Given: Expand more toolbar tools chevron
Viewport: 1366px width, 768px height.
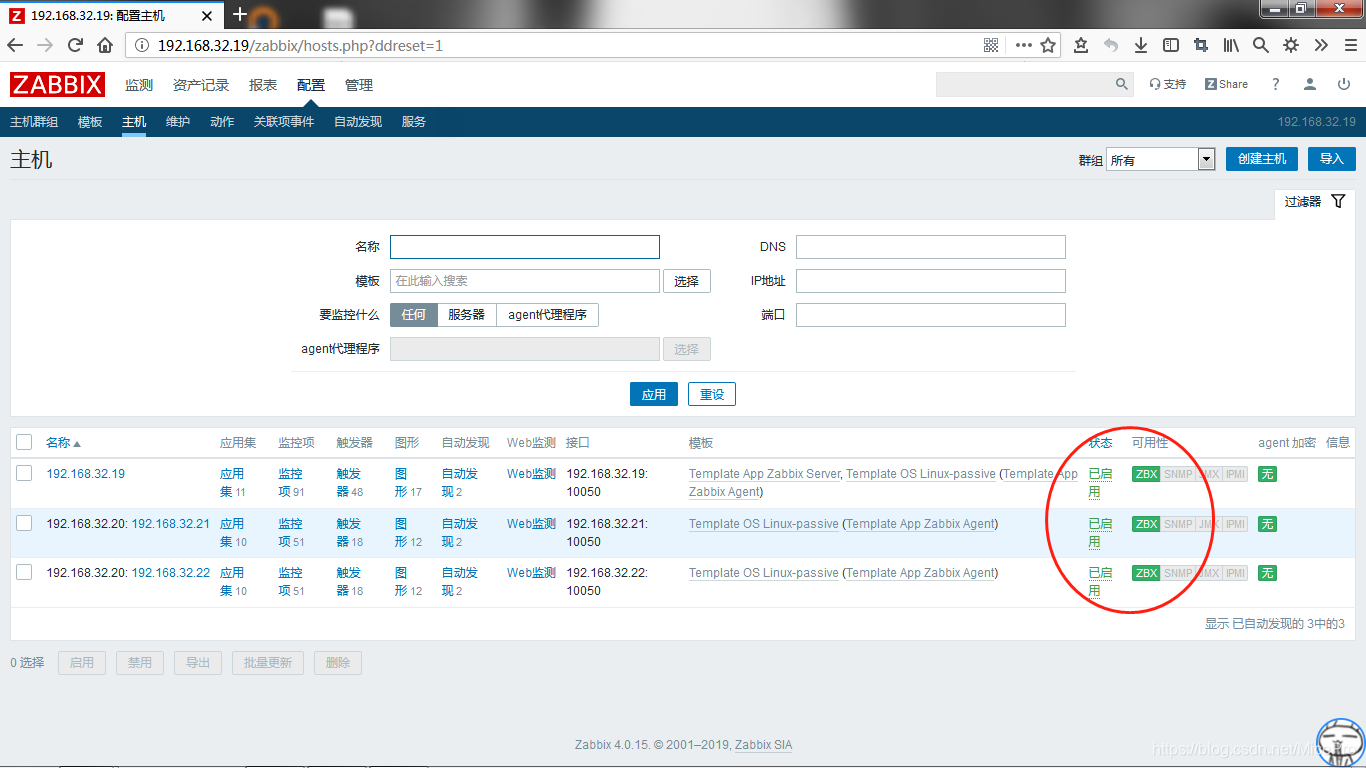Looking at the screenshot, I should point(1321,45).
